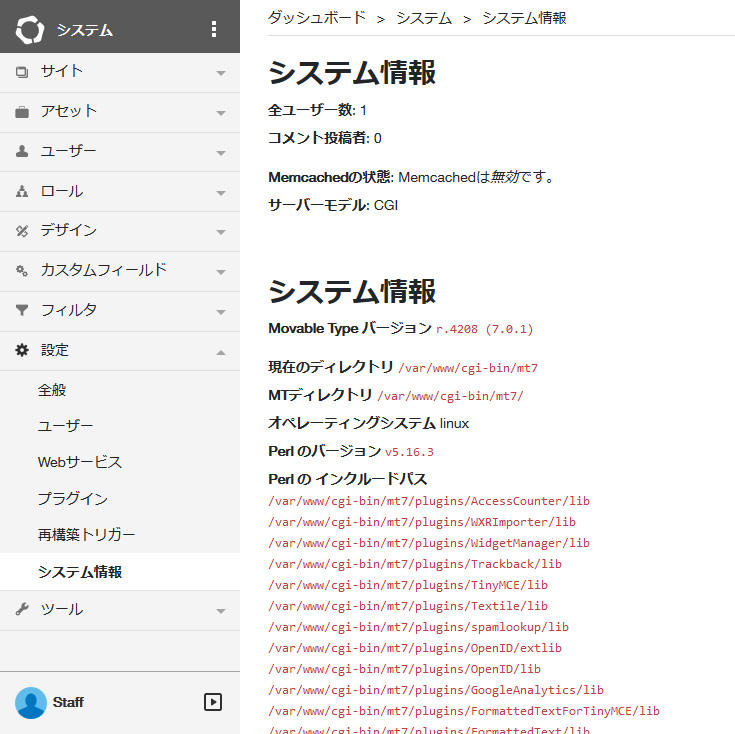Click the デザイン menu label
The image size is (735, 734).
(68, 230)
